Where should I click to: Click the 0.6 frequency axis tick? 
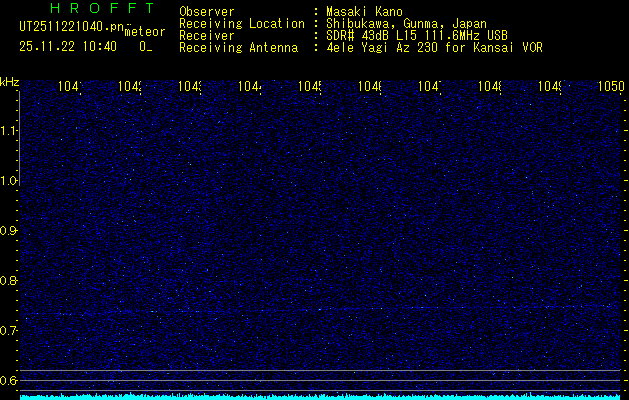[x=9, y=380]
